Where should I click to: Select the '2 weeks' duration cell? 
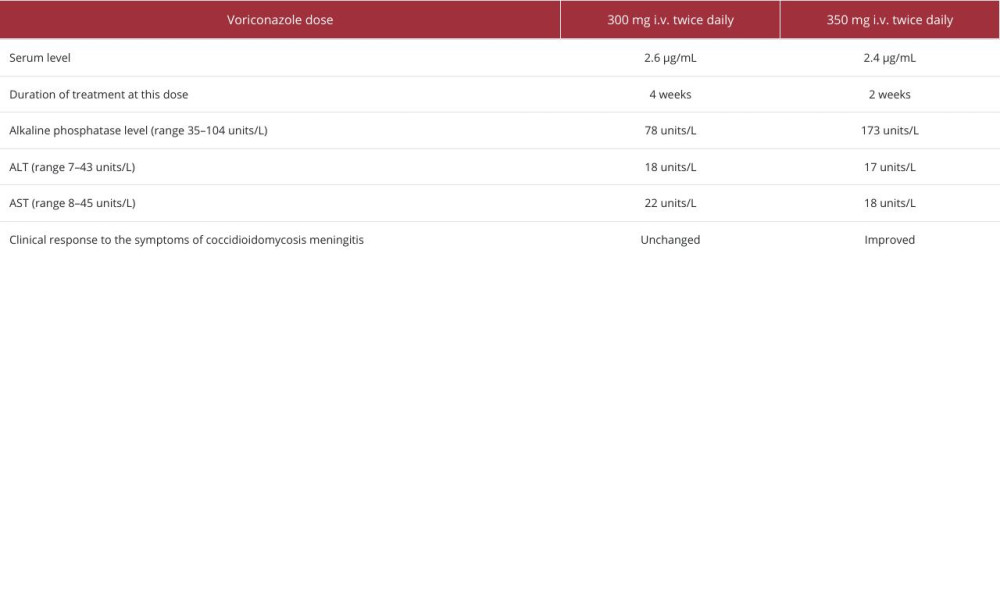[890, 94]
